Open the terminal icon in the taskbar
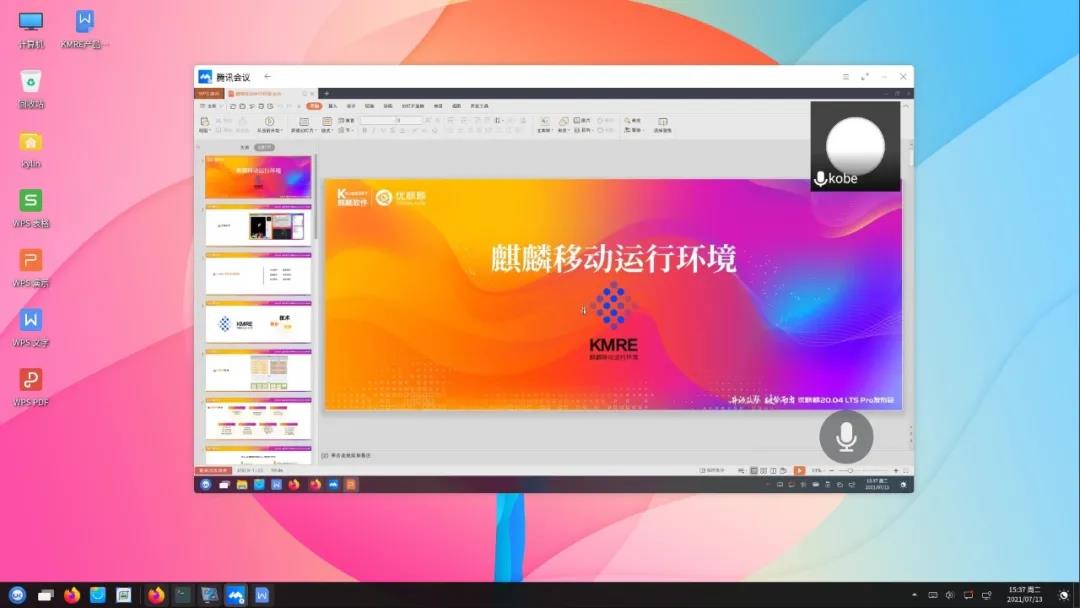The width and height of the screenshot is (1080, 608). click(x=182, y=595)
